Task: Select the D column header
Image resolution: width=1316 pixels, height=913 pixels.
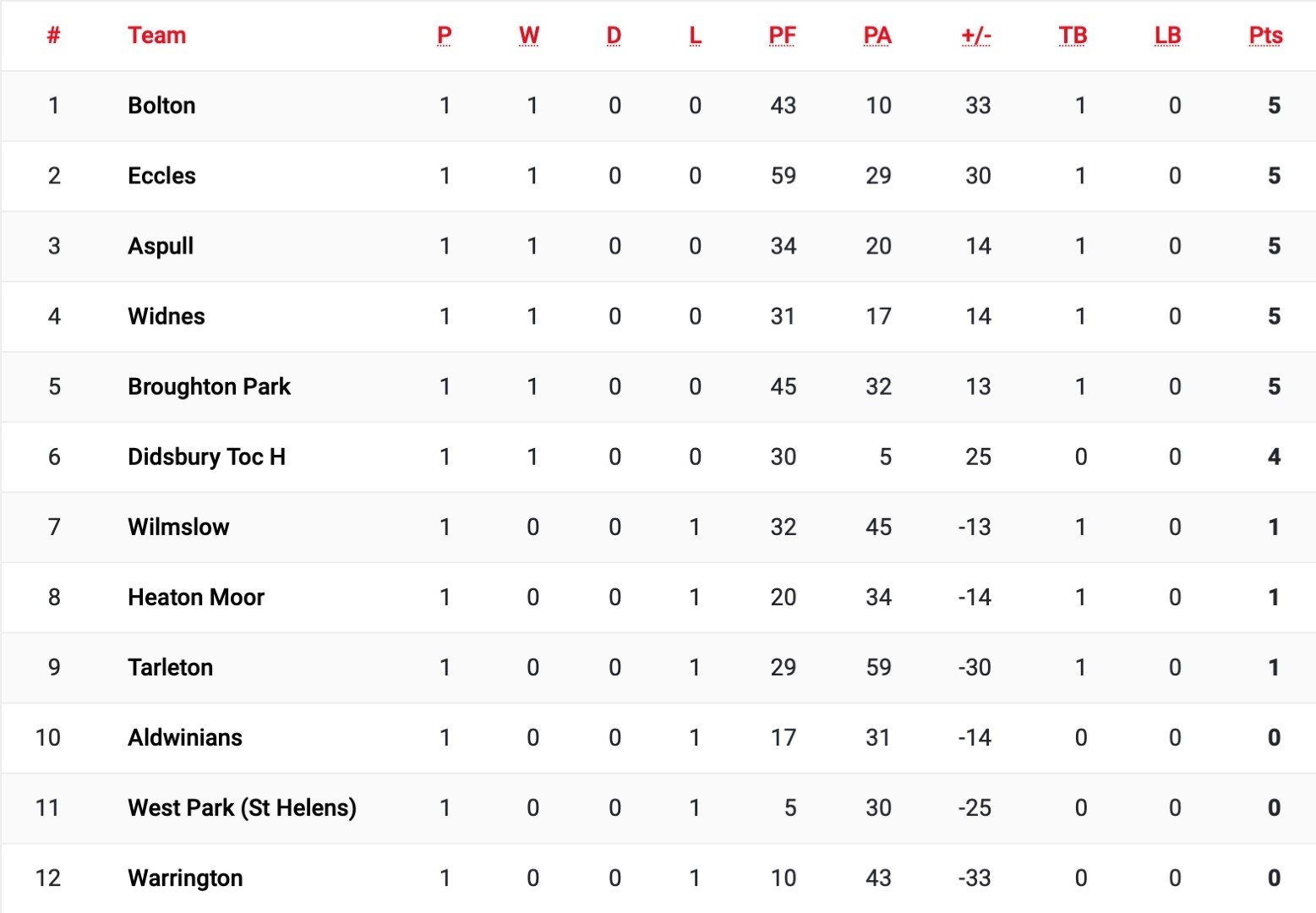Action: (614, 36)
